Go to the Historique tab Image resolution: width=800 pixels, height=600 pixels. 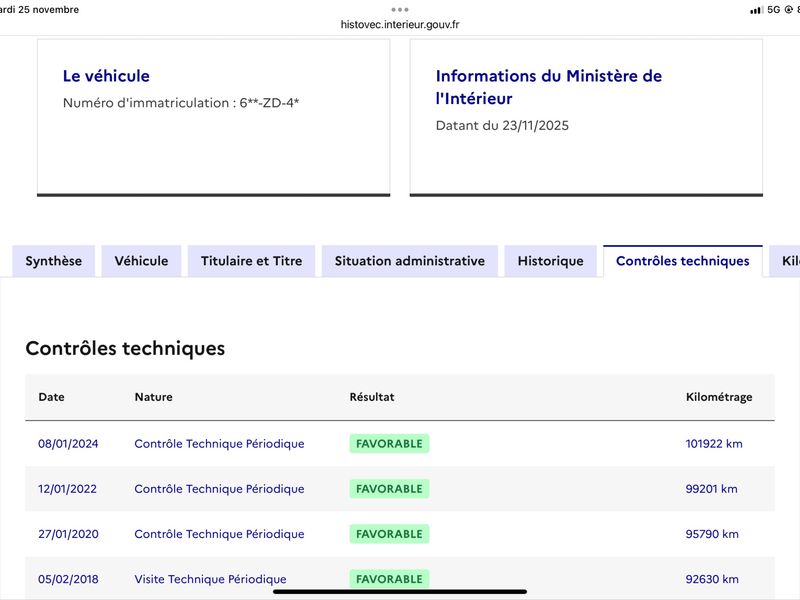click(551, 261)
